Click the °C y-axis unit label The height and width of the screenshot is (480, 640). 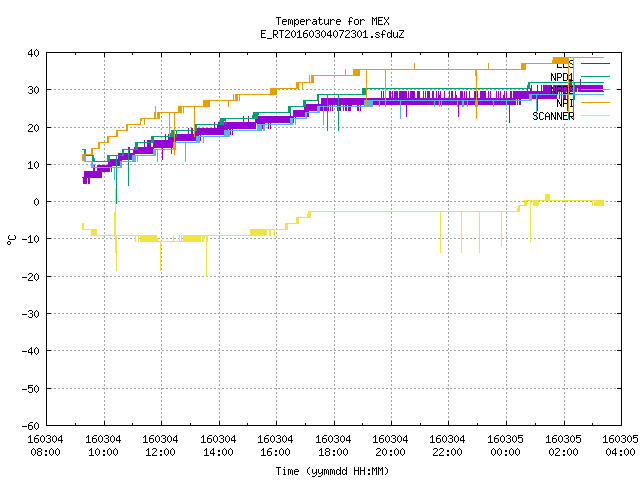click(x=11, y=240)
